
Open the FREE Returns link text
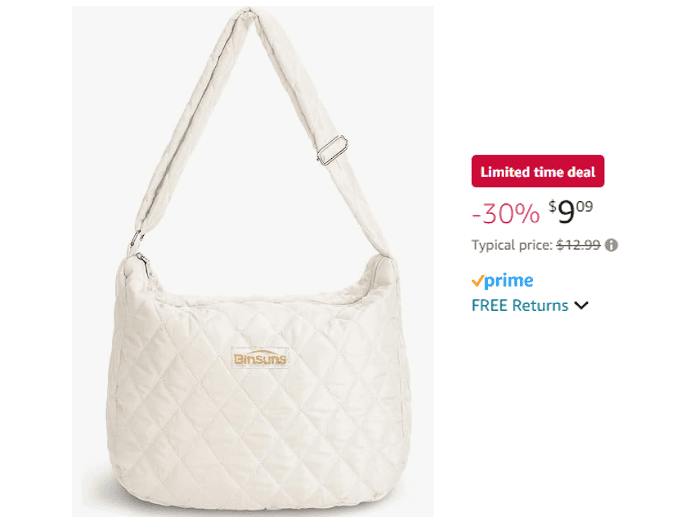[x=520, y=306]
